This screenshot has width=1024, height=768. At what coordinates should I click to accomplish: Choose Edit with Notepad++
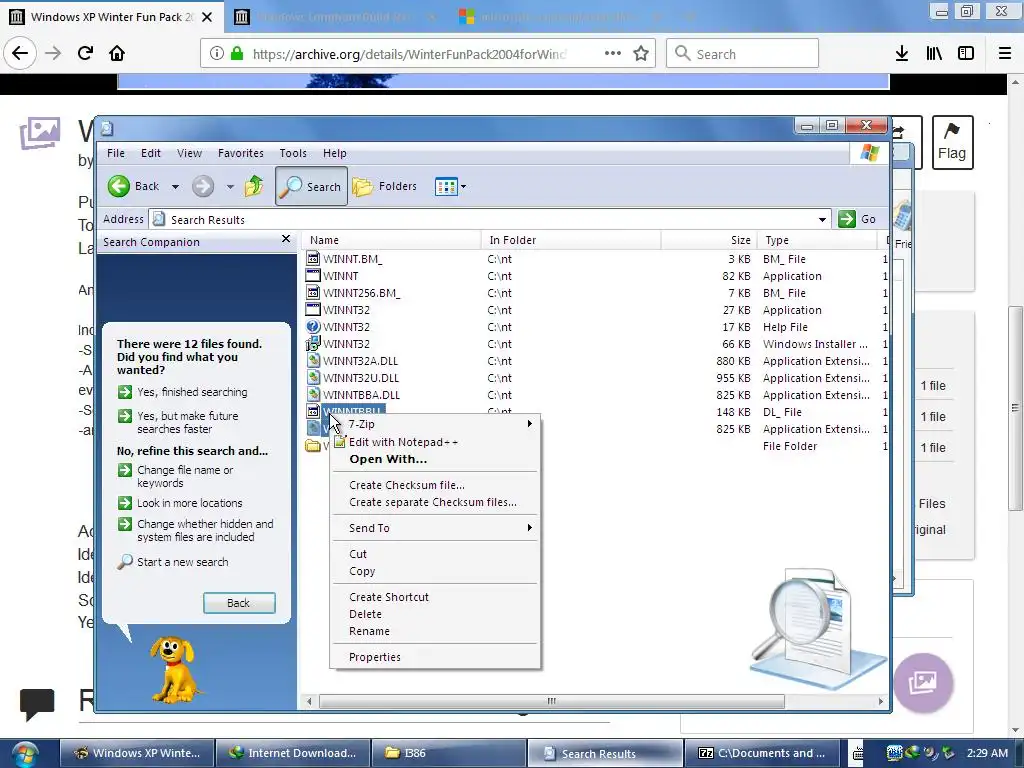tap(434, 442)
